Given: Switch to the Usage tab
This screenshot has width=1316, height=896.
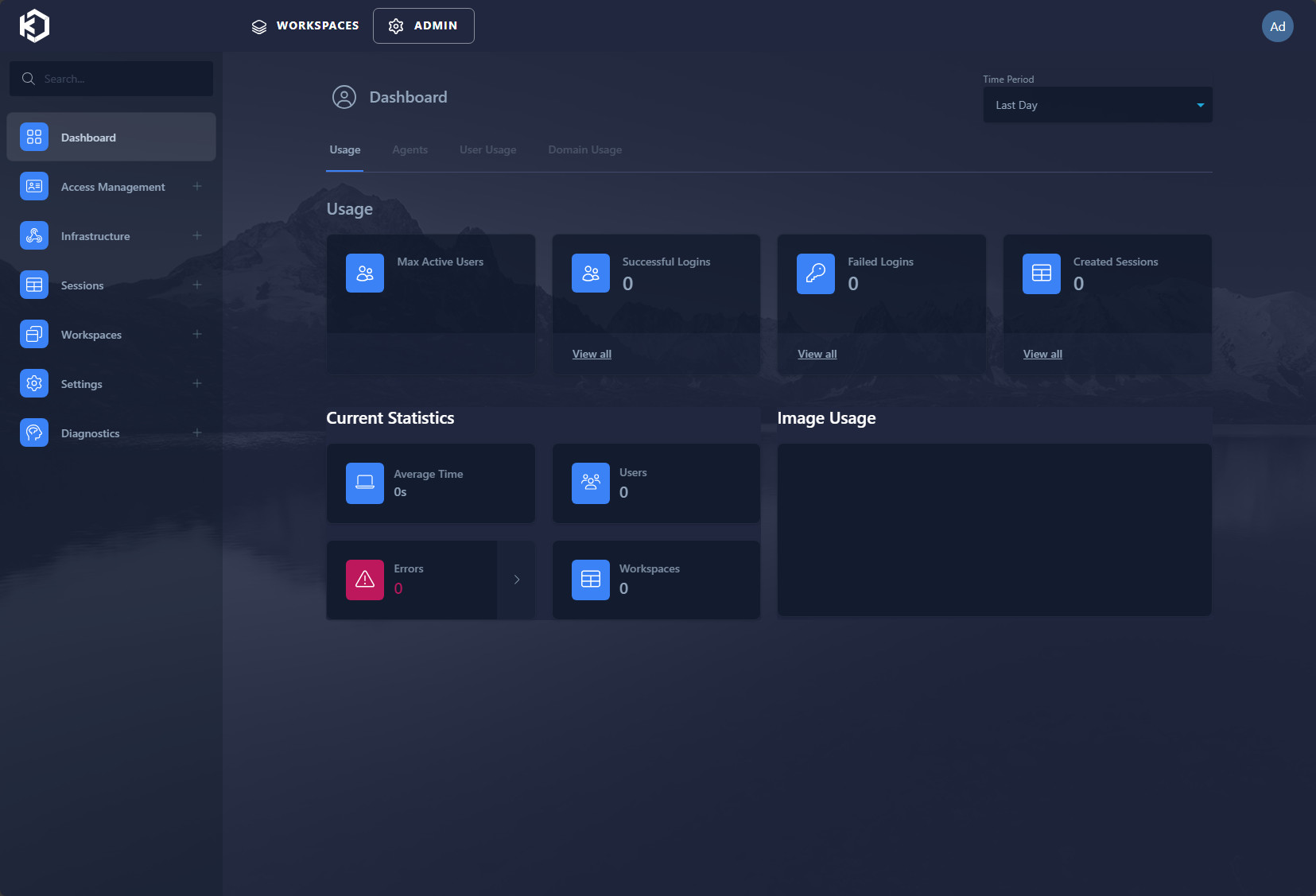Looking at the screenshot, I should point(345,149).
